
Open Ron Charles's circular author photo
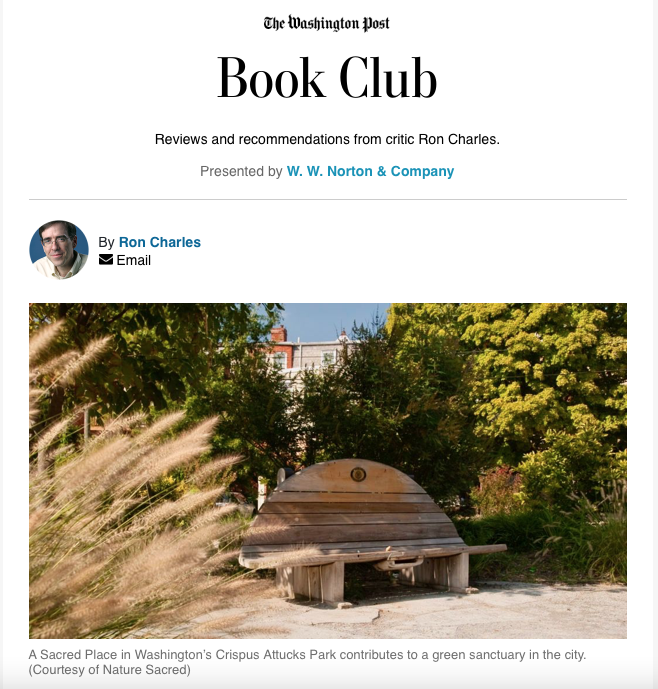59,250
